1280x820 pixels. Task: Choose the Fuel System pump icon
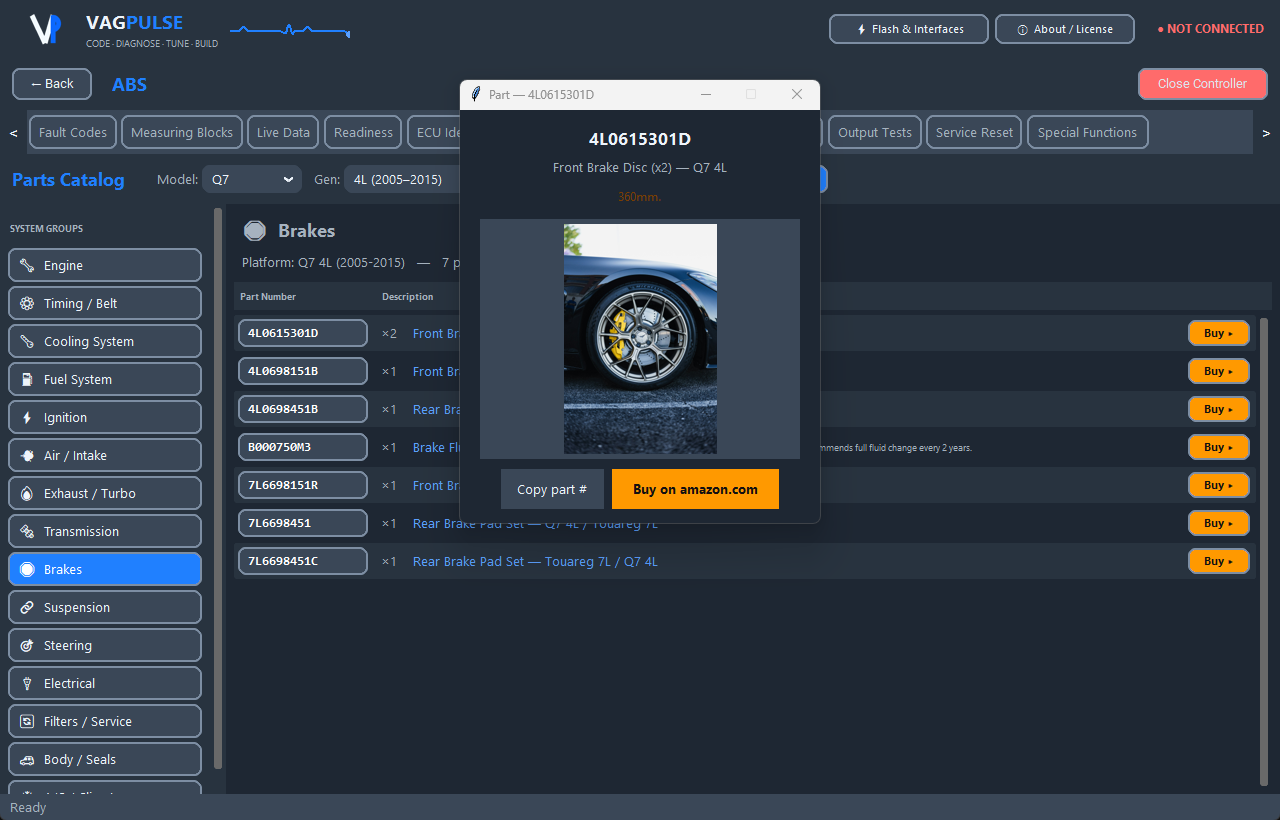pos(27,380)
